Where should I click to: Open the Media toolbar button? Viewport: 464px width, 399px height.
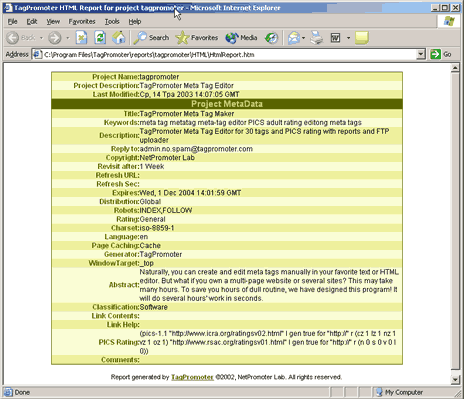241,38
